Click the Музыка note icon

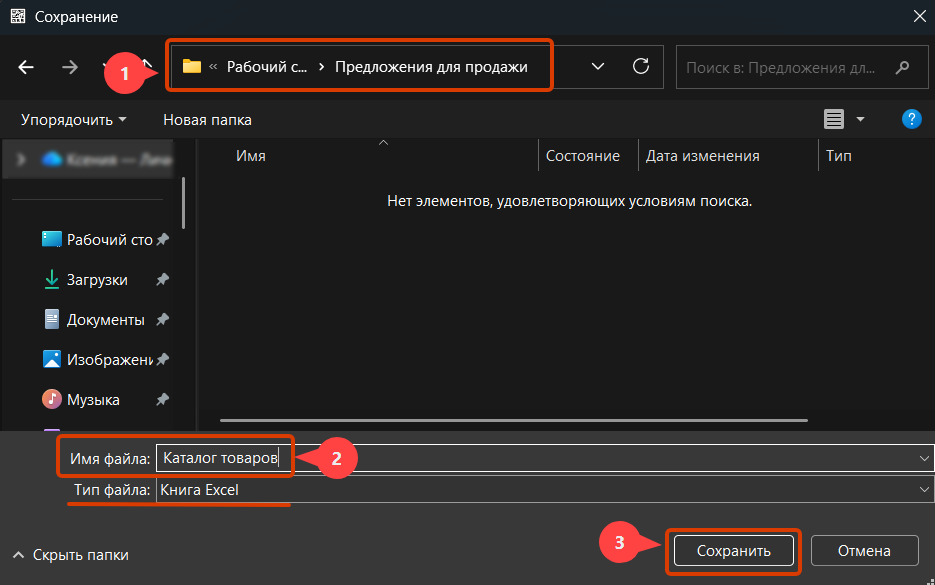click(x=52, y=399)
